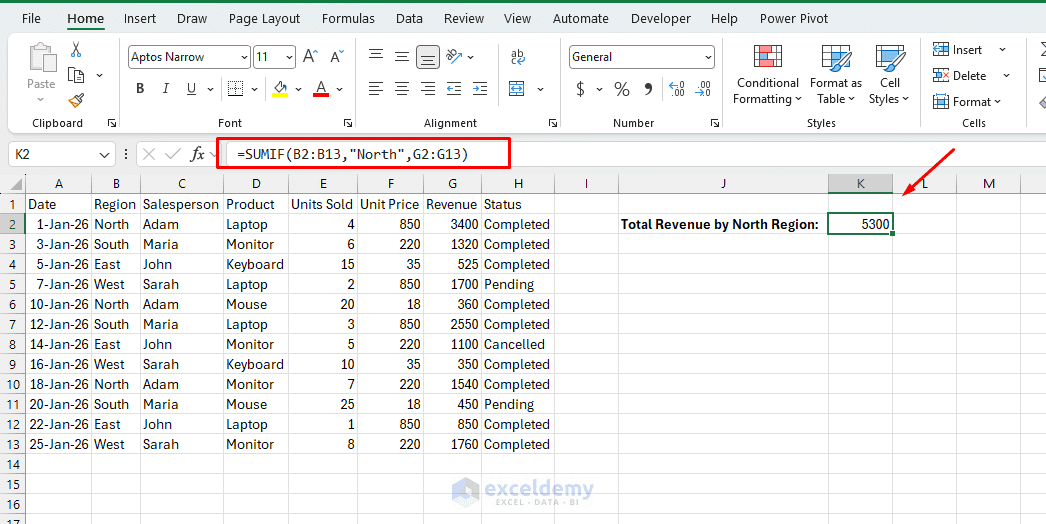Open the font name dropdown
This screenshot has height=524, width=1046.
(x=243, y=57)
